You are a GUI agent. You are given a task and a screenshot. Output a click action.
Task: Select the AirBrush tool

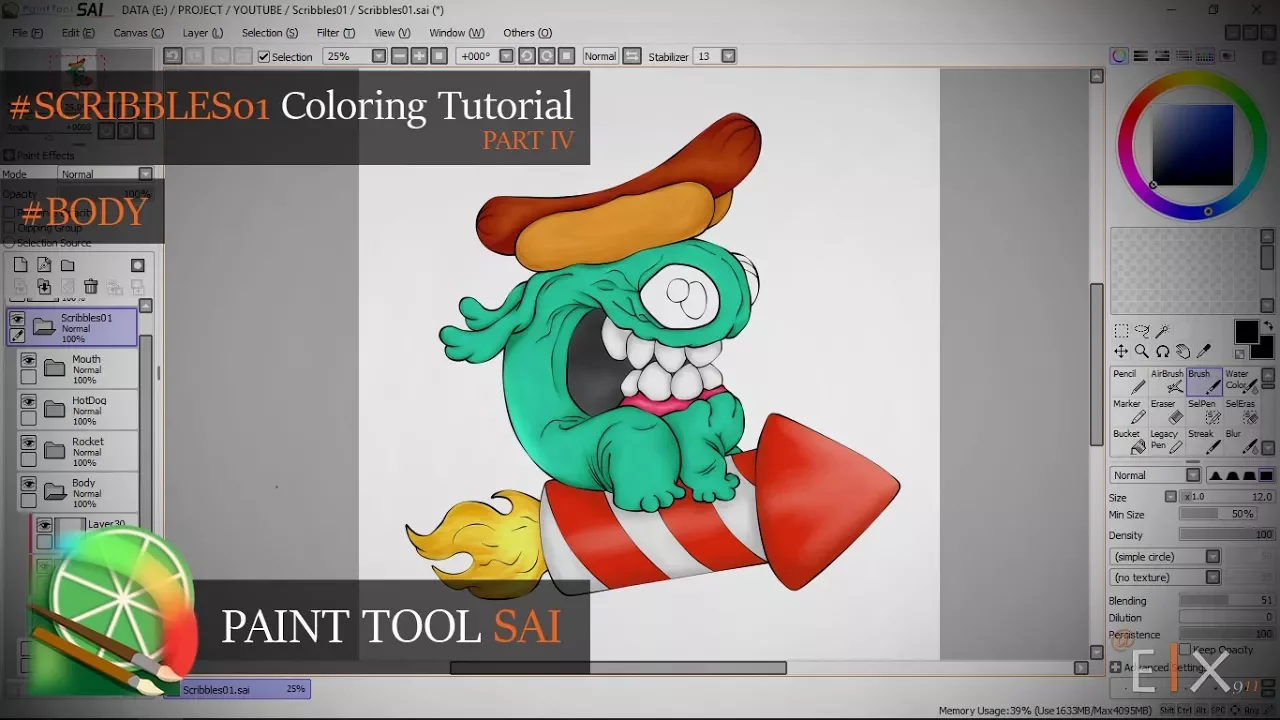(1167, 382)
